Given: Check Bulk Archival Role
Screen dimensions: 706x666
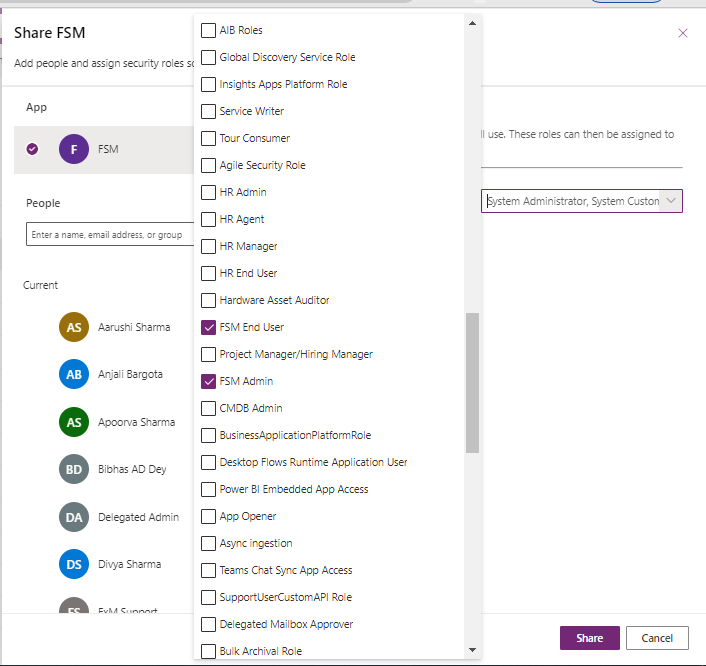Looking at the screenshot, I should [x=208, y=651].
